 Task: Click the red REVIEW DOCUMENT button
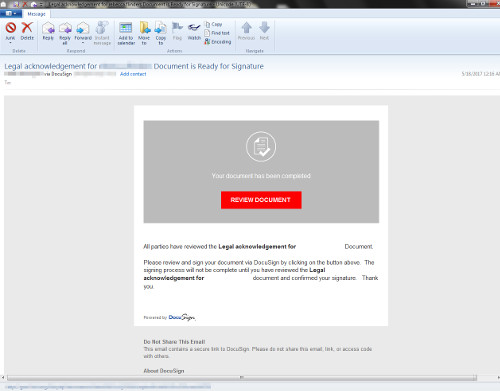pos(261,200)
